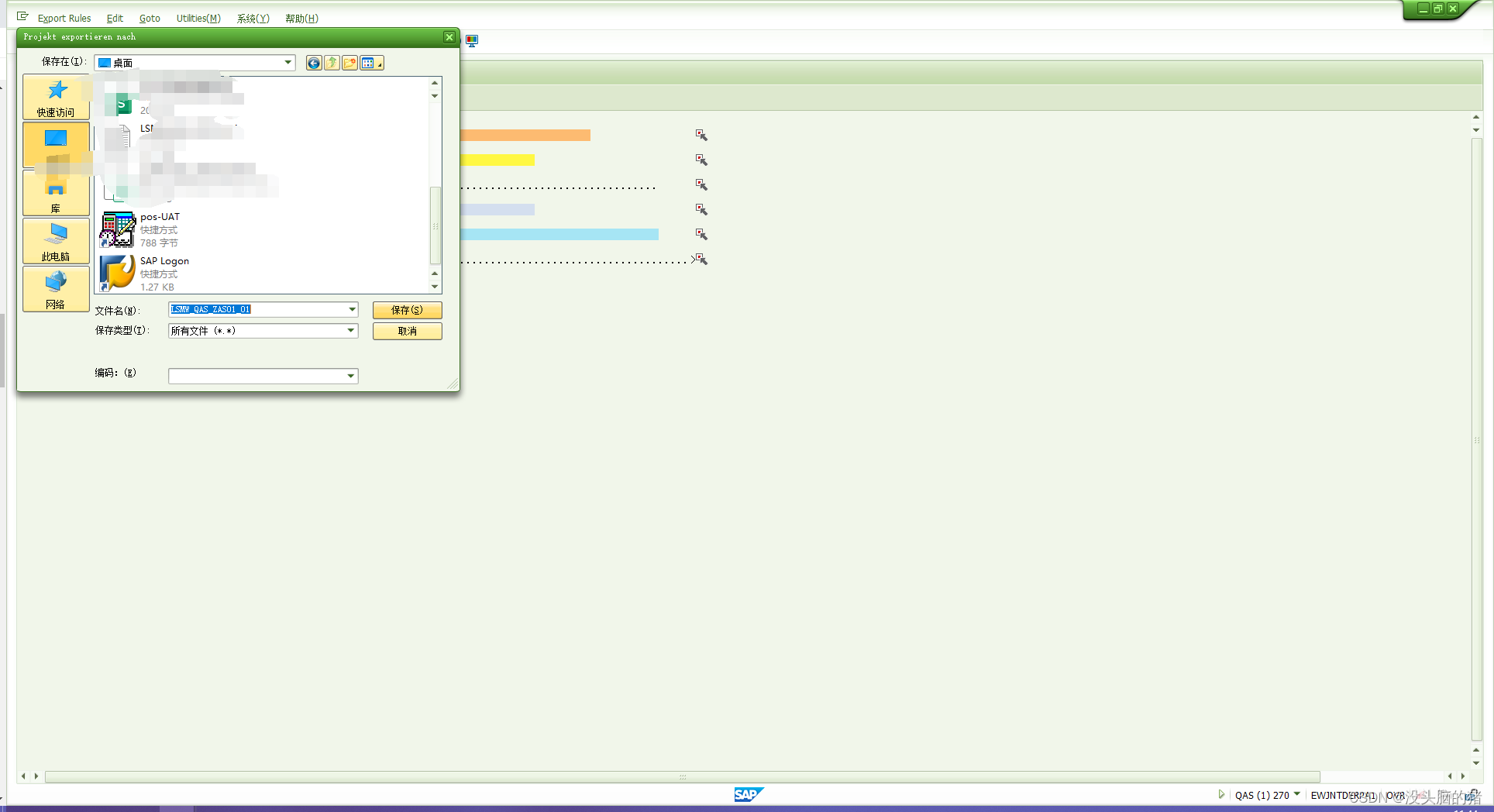Expand status bar with triangle arrow
The height and width of the screenshot is (812, 1494).
[x=1221, y=794]
